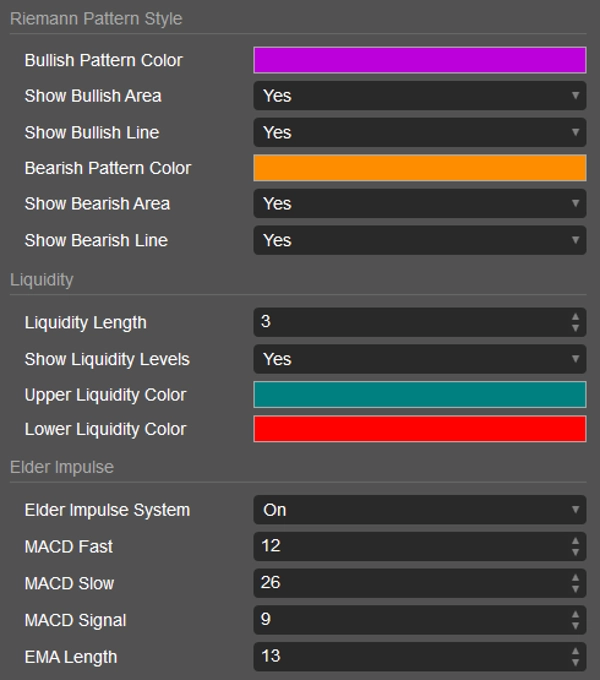Screen dimensions: 600x680
Task: Expand the Show Bearish Line dropdown
Action: 419,240
